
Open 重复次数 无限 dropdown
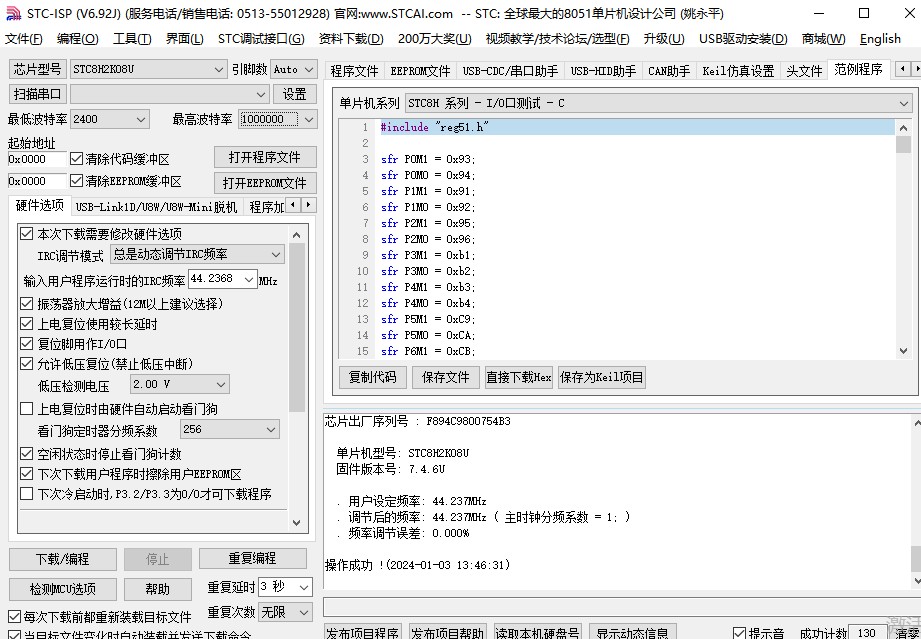click(285, 613)
